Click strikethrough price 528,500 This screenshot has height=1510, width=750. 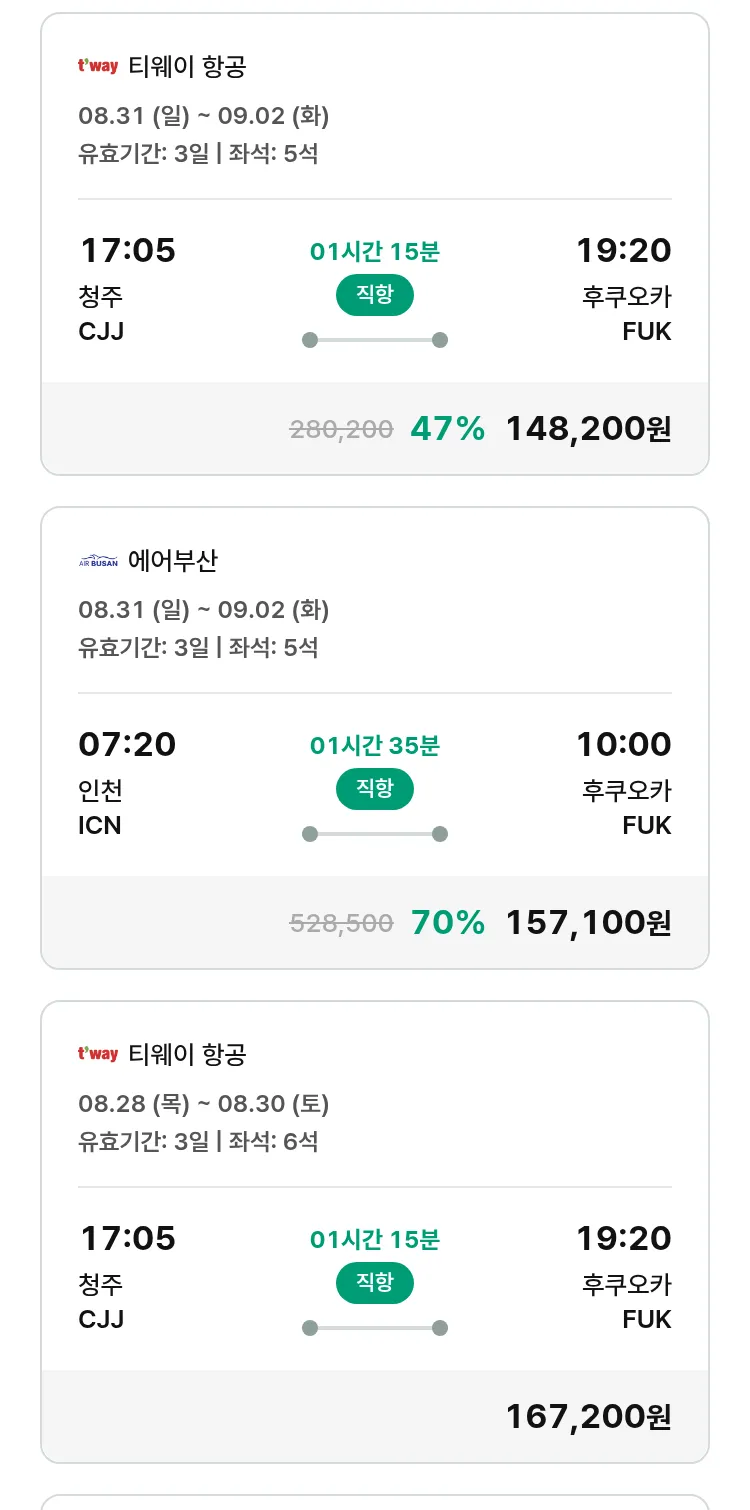tap(341, 923)
